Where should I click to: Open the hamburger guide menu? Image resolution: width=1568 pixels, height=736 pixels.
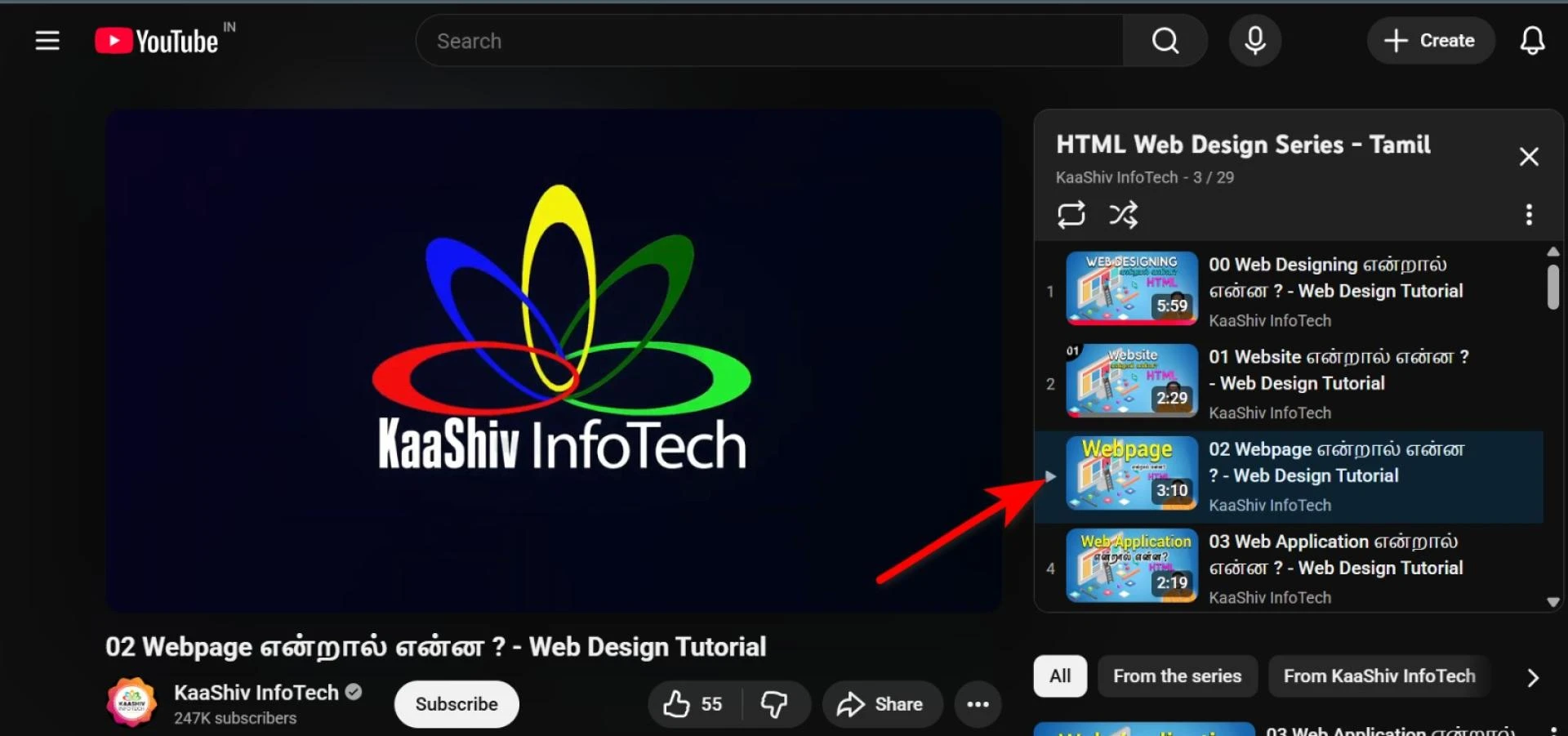pyautogui.click(x=47, y=40)
